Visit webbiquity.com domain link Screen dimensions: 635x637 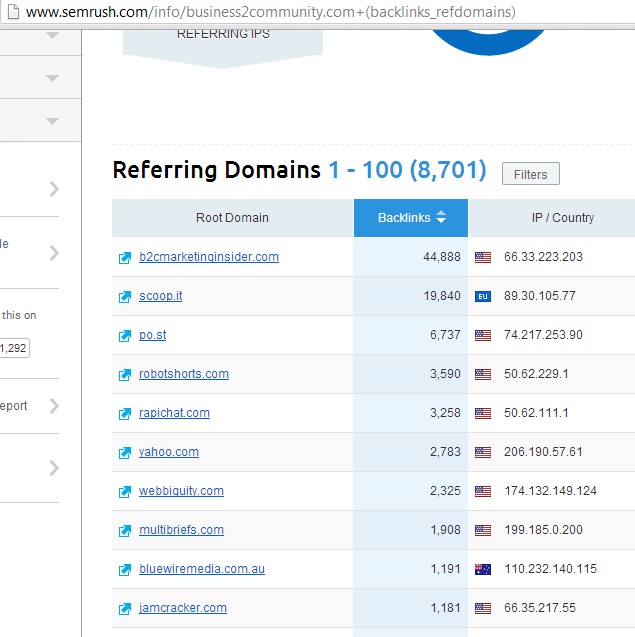click(x=181, y=491)
